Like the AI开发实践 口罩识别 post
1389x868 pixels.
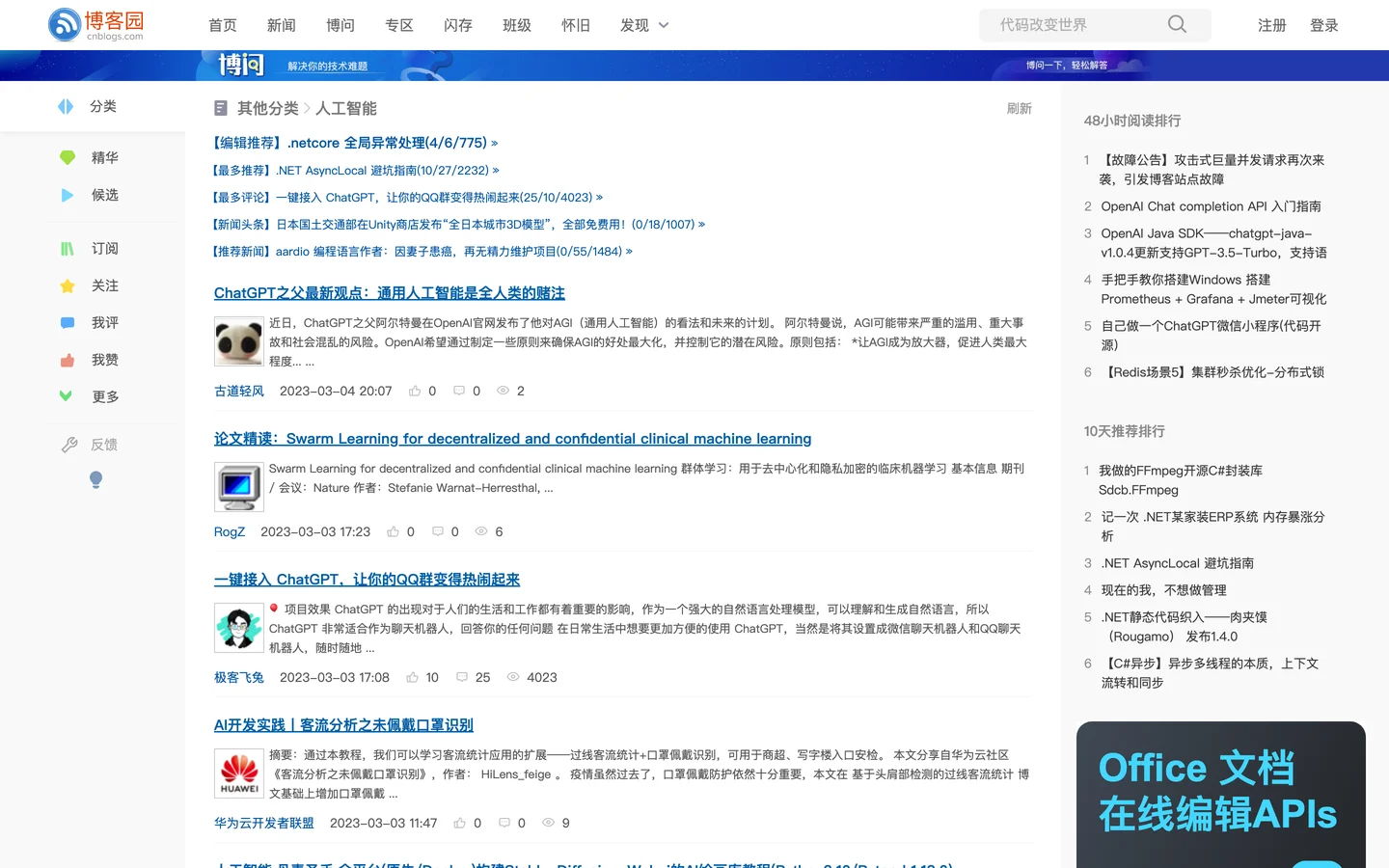[459, 823]
